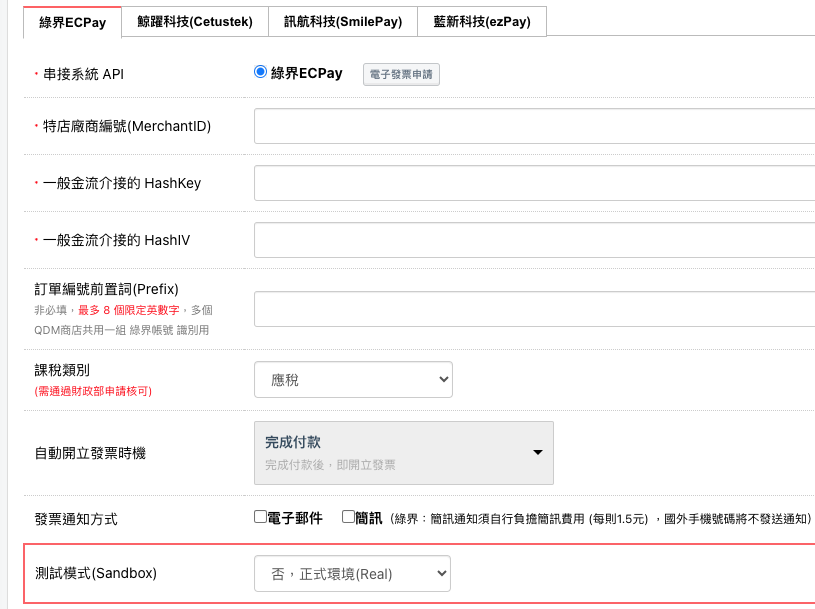Click the HashKey input field
815x609 pixels.
pos(534,183)
